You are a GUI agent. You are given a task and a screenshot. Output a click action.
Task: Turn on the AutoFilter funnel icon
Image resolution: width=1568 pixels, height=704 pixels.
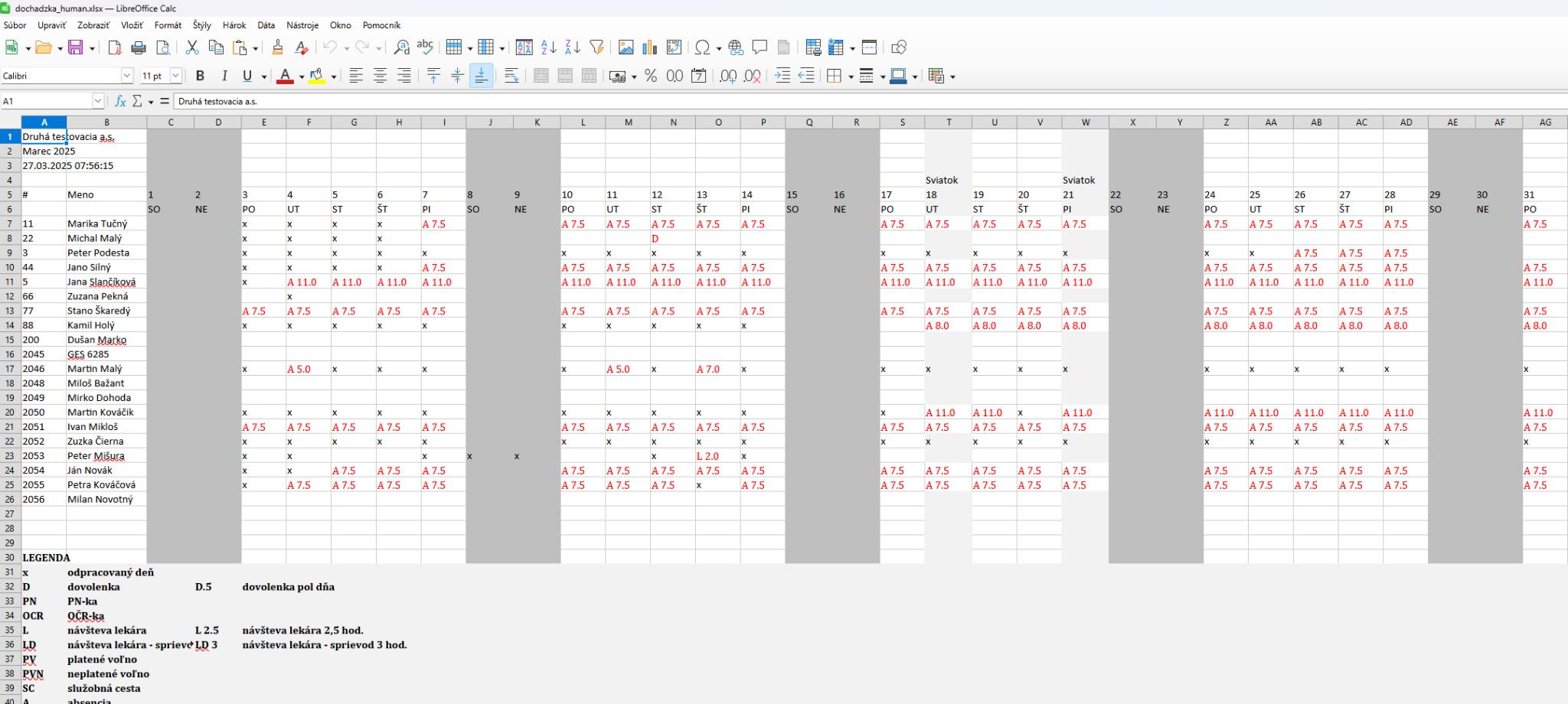coord(596,47)
